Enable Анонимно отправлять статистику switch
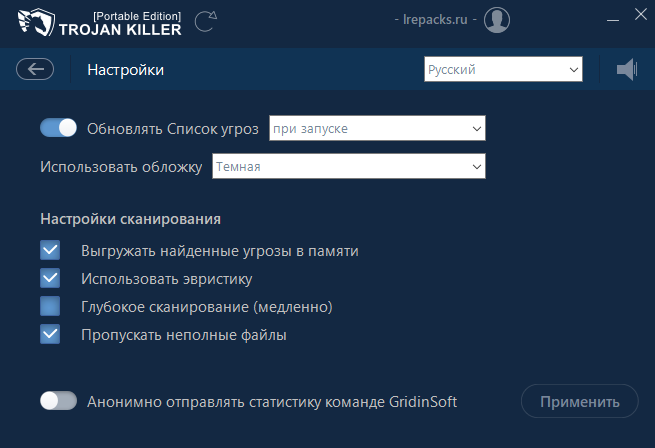Viewport: 655px width, 448px height. [58, 401]
